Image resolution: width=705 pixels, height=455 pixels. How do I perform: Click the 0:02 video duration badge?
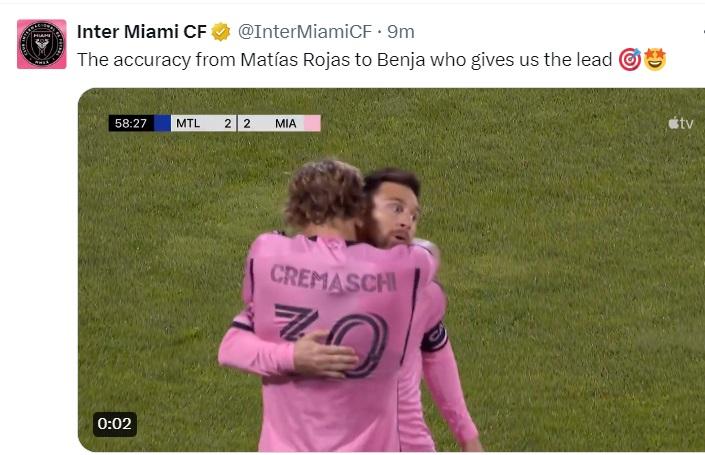[115, 424]
